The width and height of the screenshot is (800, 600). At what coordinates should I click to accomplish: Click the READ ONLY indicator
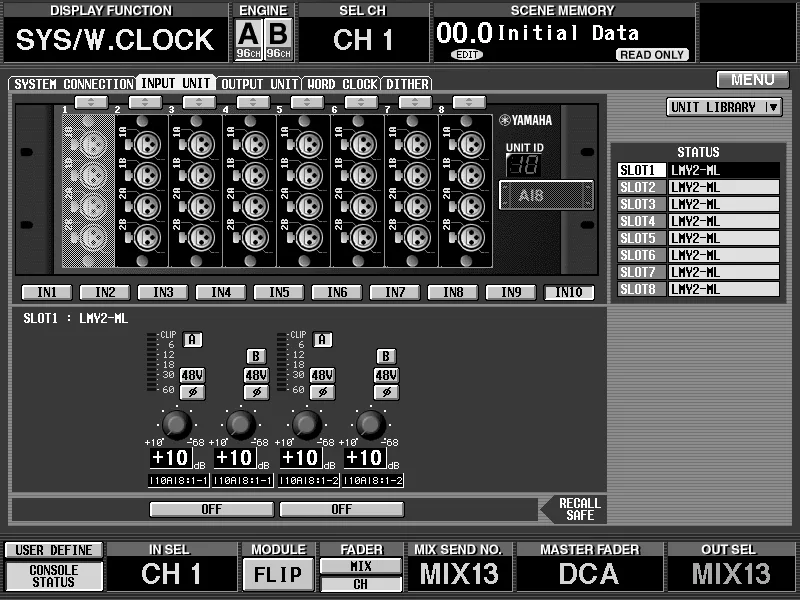[x=653, y=55]
